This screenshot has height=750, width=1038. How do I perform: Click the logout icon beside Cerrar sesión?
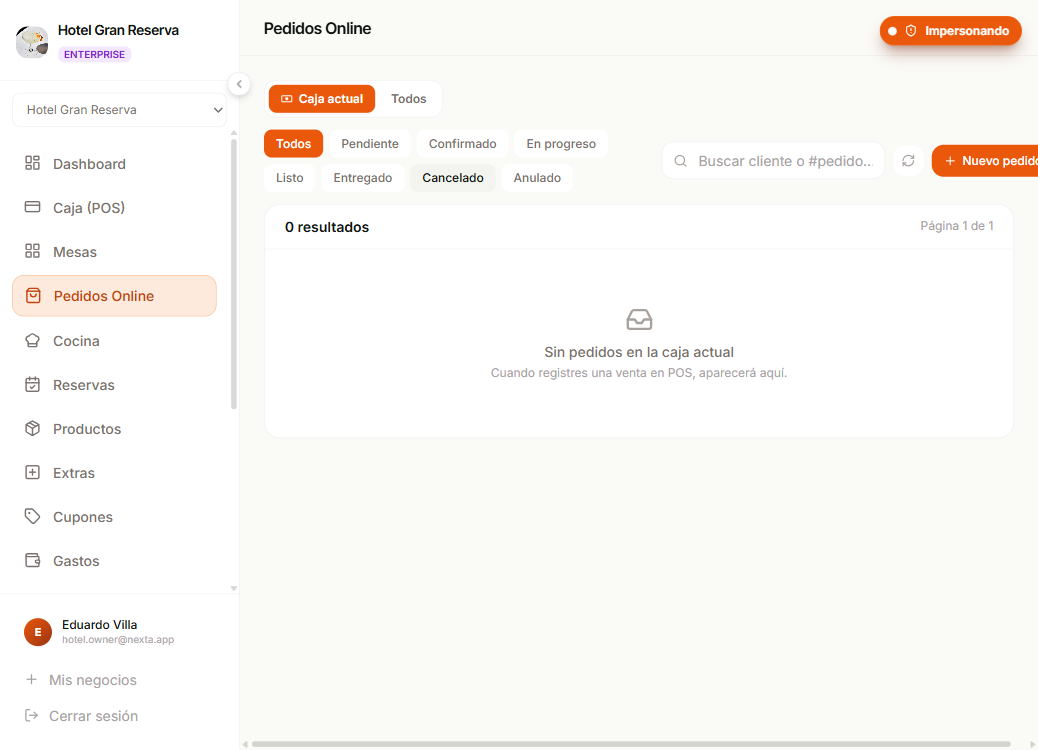(31, 715)
